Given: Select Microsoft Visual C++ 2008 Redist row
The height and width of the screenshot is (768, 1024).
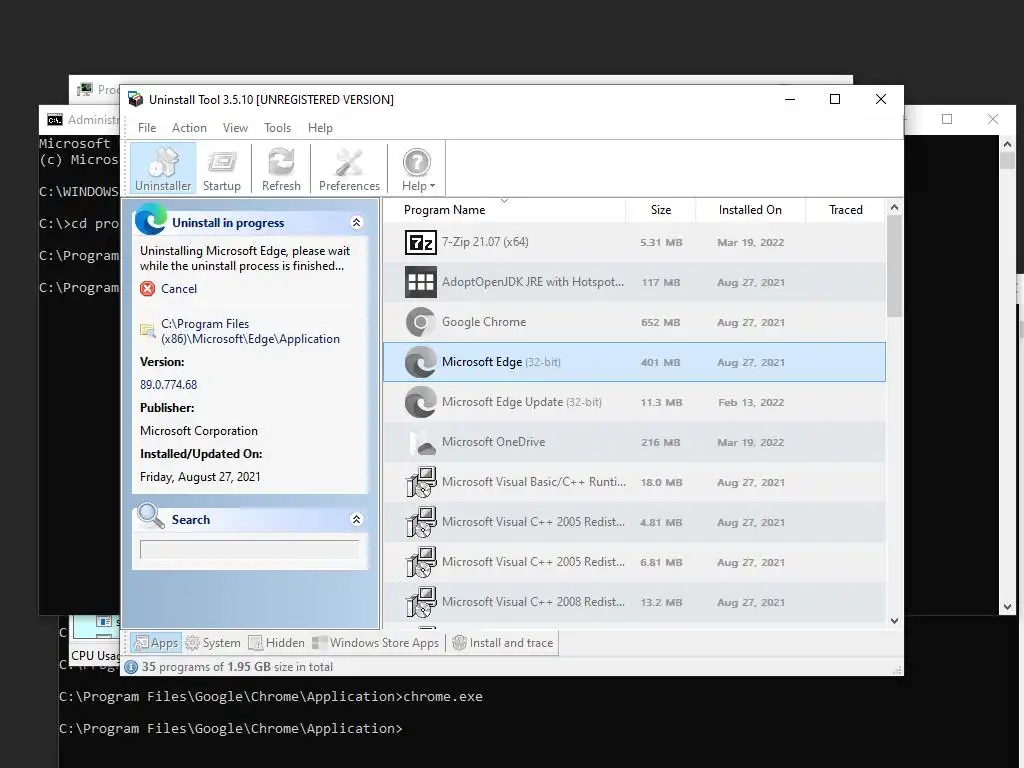Looking at the screenshot, I should tap(634, 601).
